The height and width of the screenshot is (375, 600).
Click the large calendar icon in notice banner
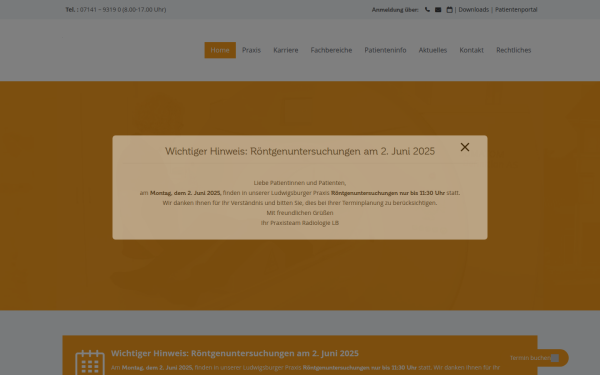[x=90, y=362]
